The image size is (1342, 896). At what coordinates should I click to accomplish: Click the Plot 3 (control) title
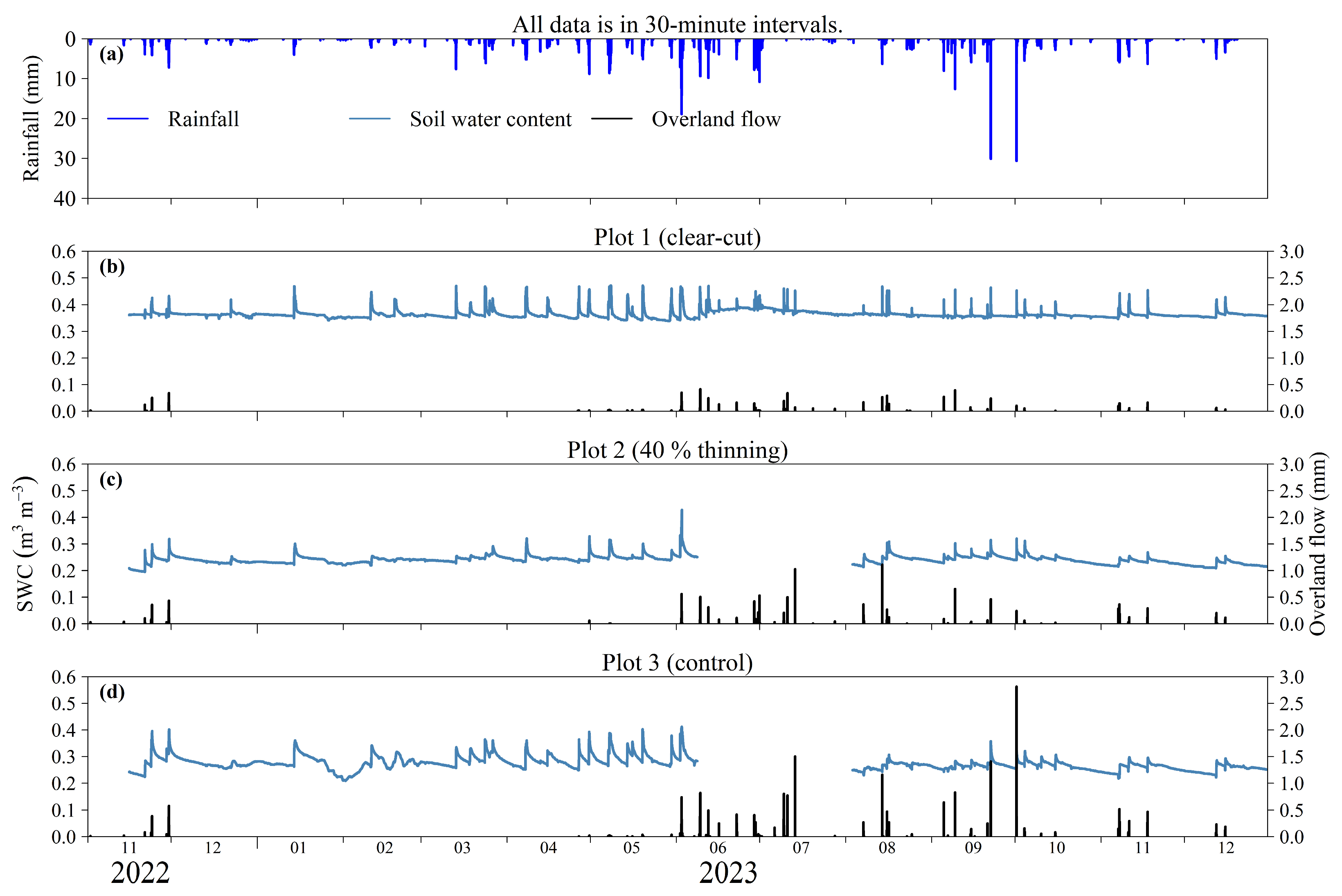[677, 662]
